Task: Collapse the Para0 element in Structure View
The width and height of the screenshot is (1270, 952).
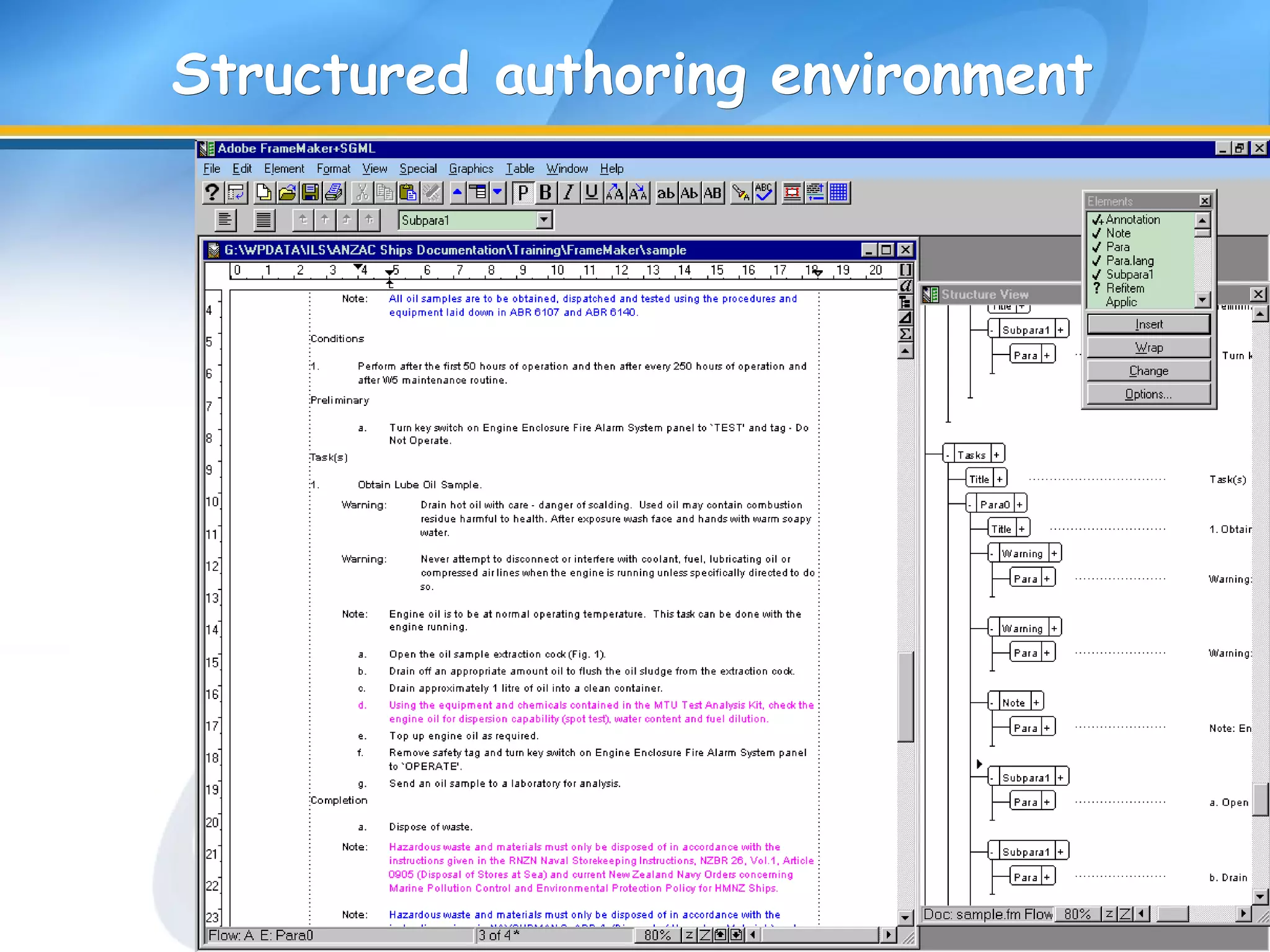Action: click(970, 505)
